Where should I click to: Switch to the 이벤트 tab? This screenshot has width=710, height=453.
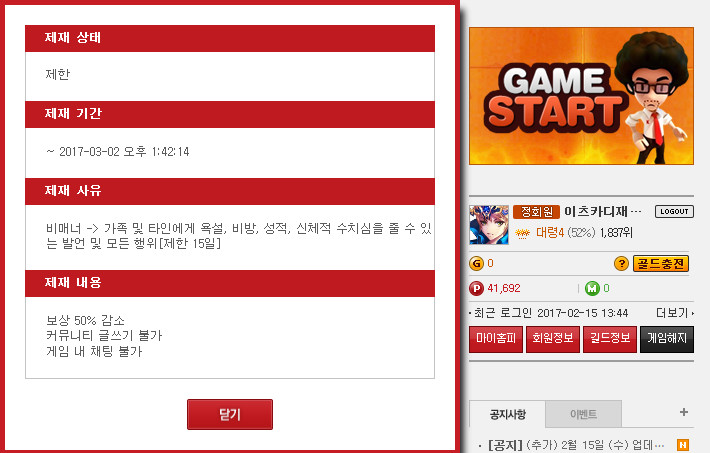(584, 414)
